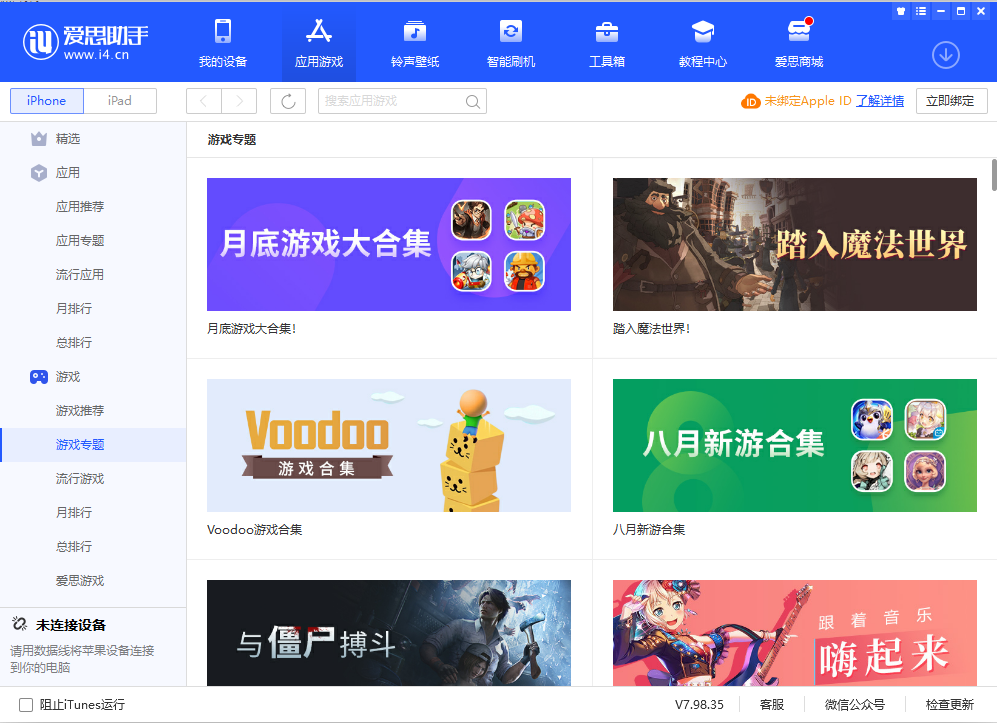
Task: Switch device view to iPhone
Action: coord(46,100)
